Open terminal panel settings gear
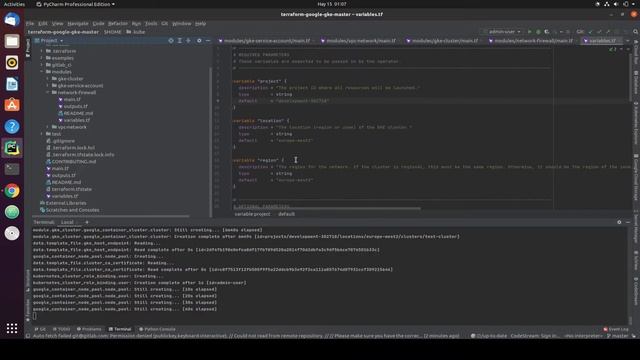The height and width of the screenshot is (360, 640). 619,222
